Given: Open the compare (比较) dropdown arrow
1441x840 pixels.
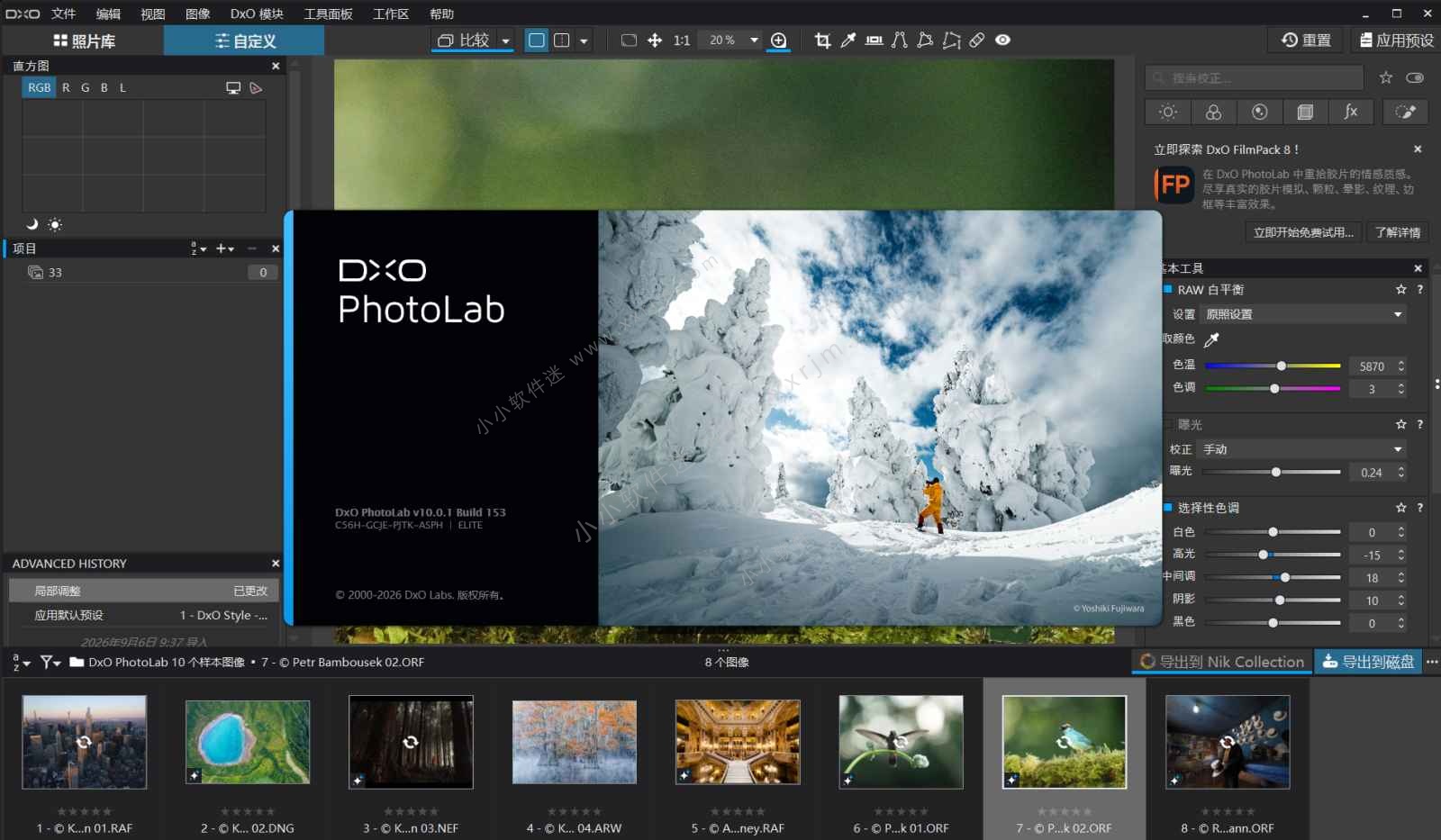Looking at the screenshot, I should [x=505, y=41].
